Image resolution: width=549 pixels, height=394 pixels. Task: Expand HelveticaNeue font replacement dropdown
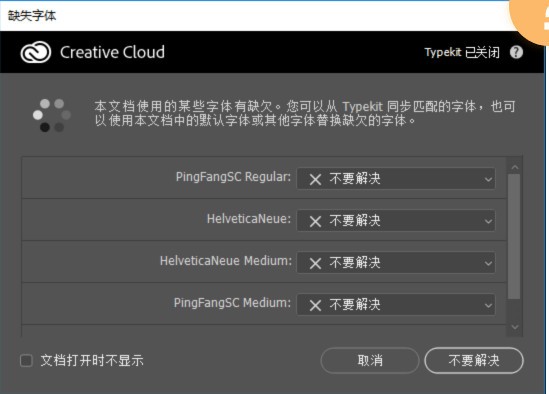click(396, 221)
